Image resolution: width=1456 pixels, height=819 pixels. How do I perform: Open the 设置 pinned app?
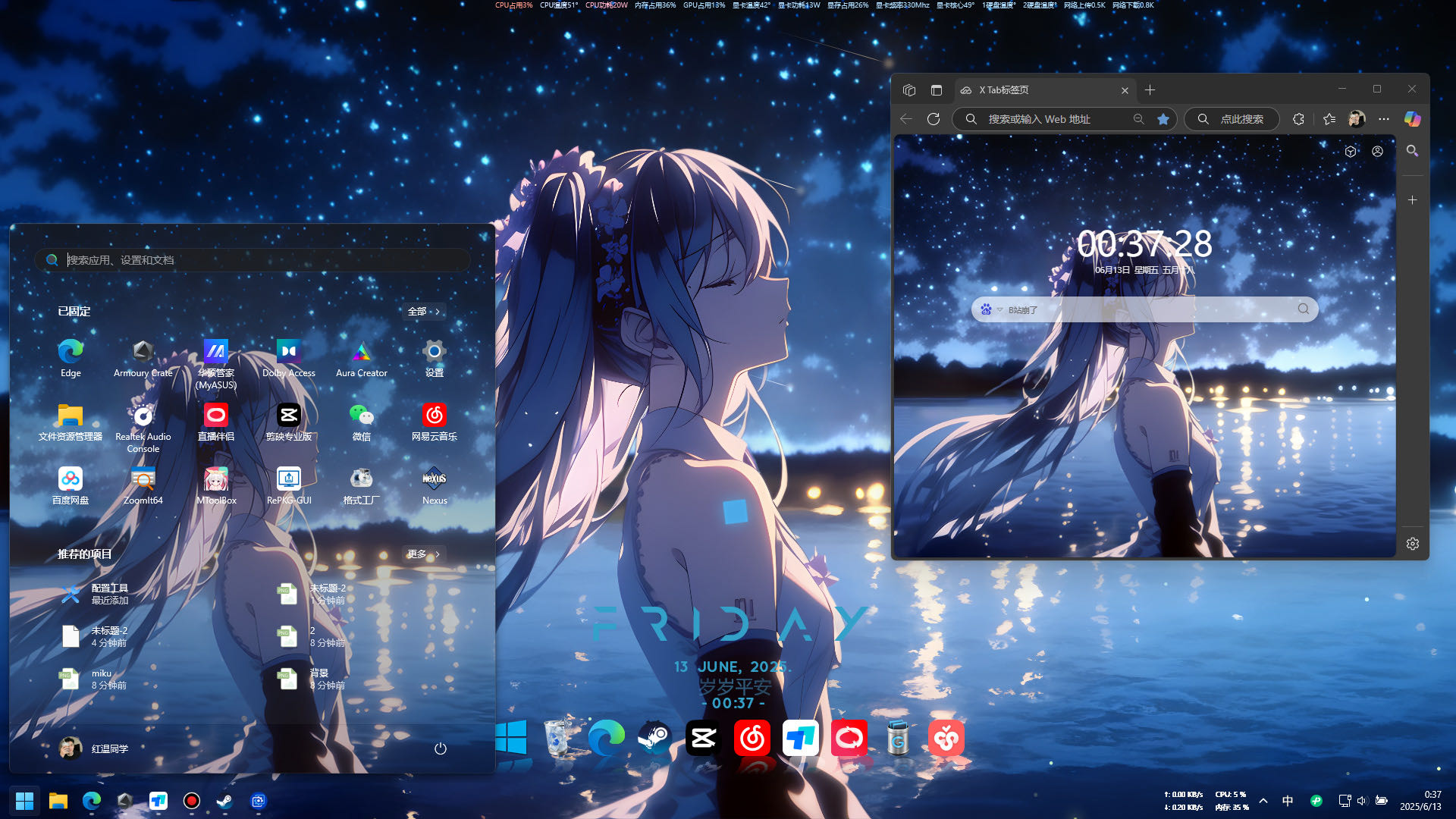[x=435, y=358]
